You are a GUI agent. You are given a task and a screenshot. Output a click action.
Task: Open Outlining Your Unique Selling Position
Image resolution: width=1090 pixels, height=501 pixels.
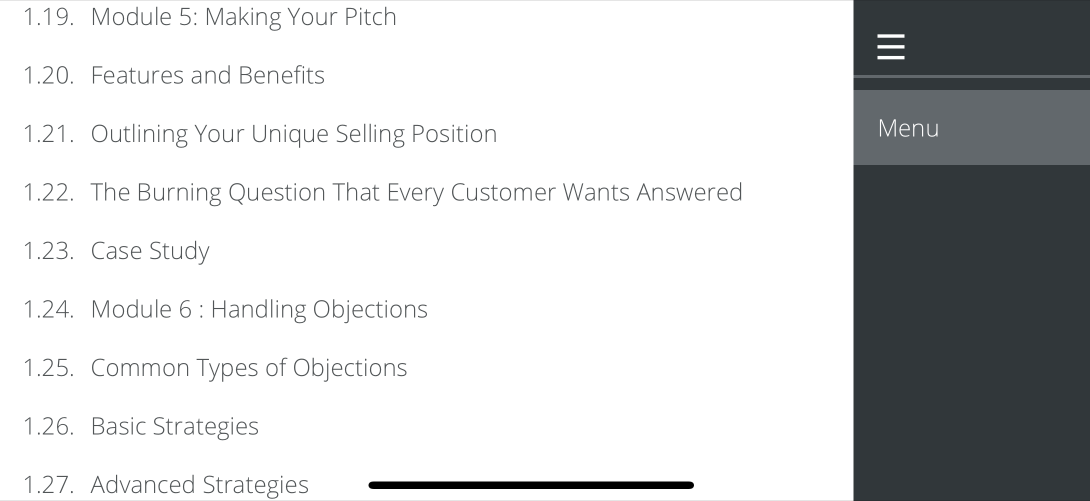293,134
